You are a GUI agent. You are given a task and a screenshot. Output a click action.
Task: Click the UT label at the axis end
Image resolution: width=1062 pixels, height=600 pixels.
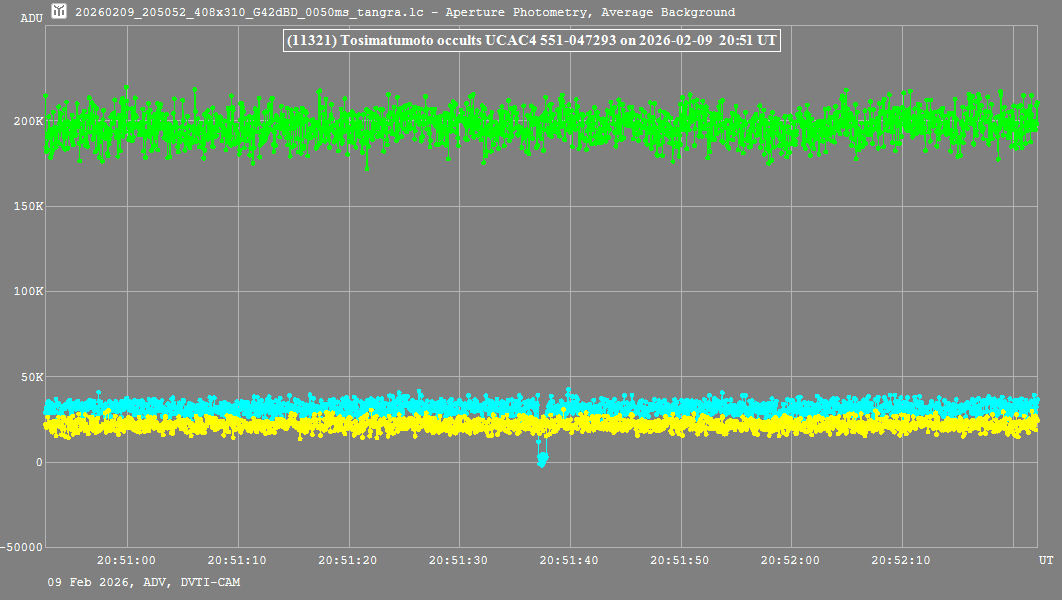(1045, 561)
